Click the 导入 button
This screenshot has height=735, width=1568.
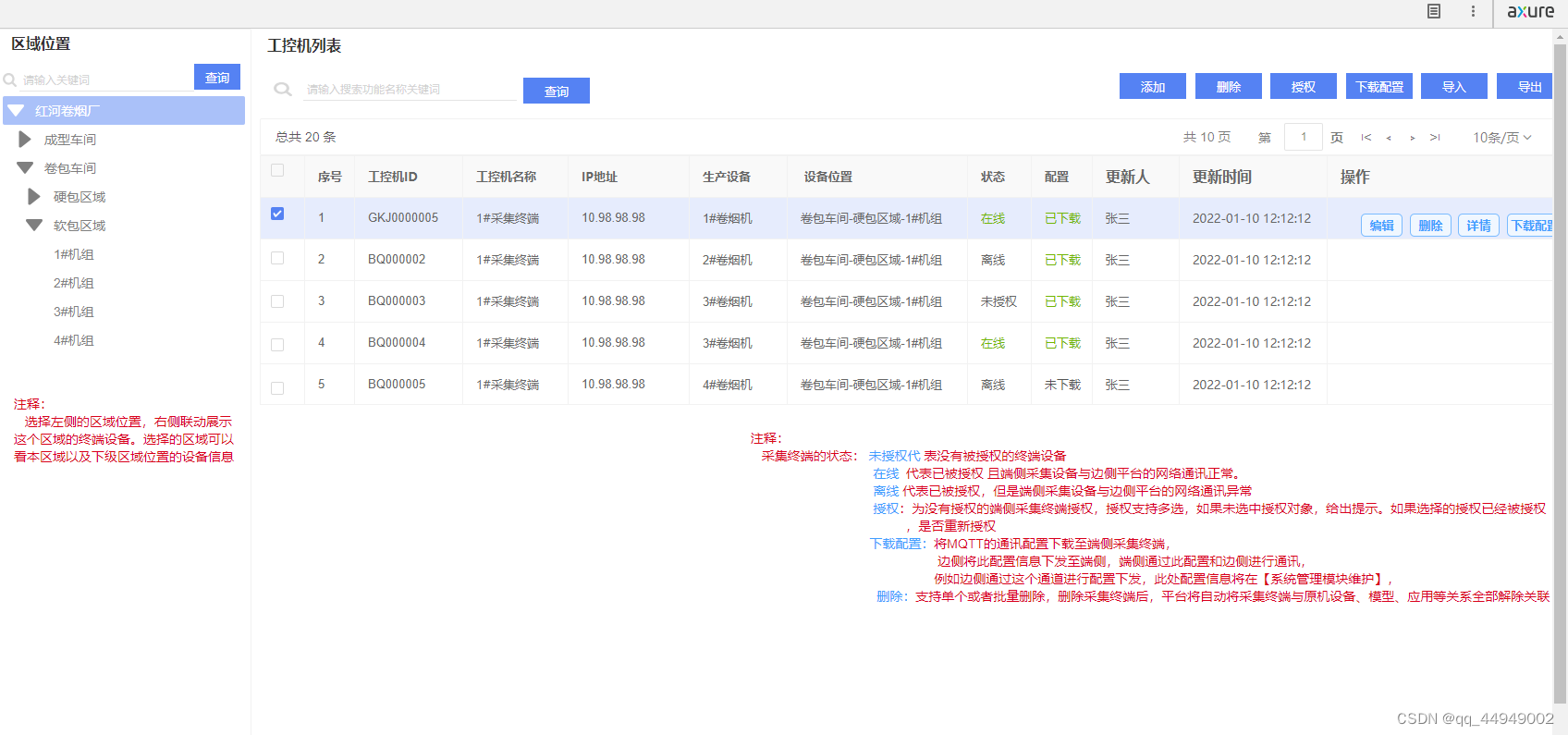point(1454,86)
